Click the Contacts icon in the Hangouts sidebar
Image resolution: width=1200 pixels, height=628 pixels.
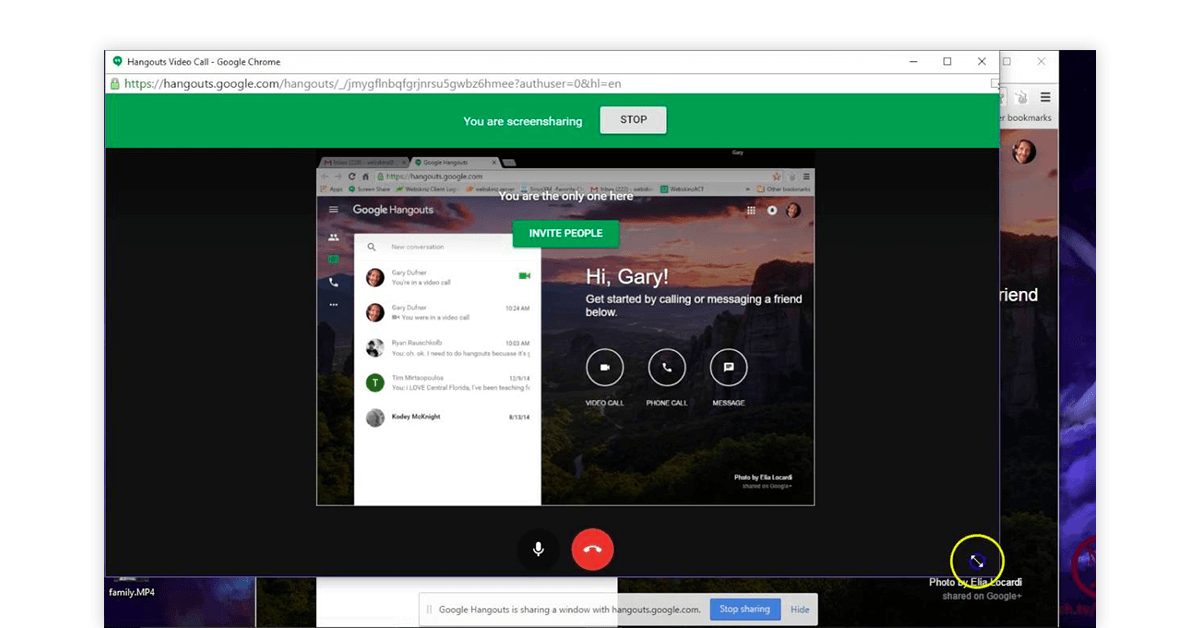point(334,237)
